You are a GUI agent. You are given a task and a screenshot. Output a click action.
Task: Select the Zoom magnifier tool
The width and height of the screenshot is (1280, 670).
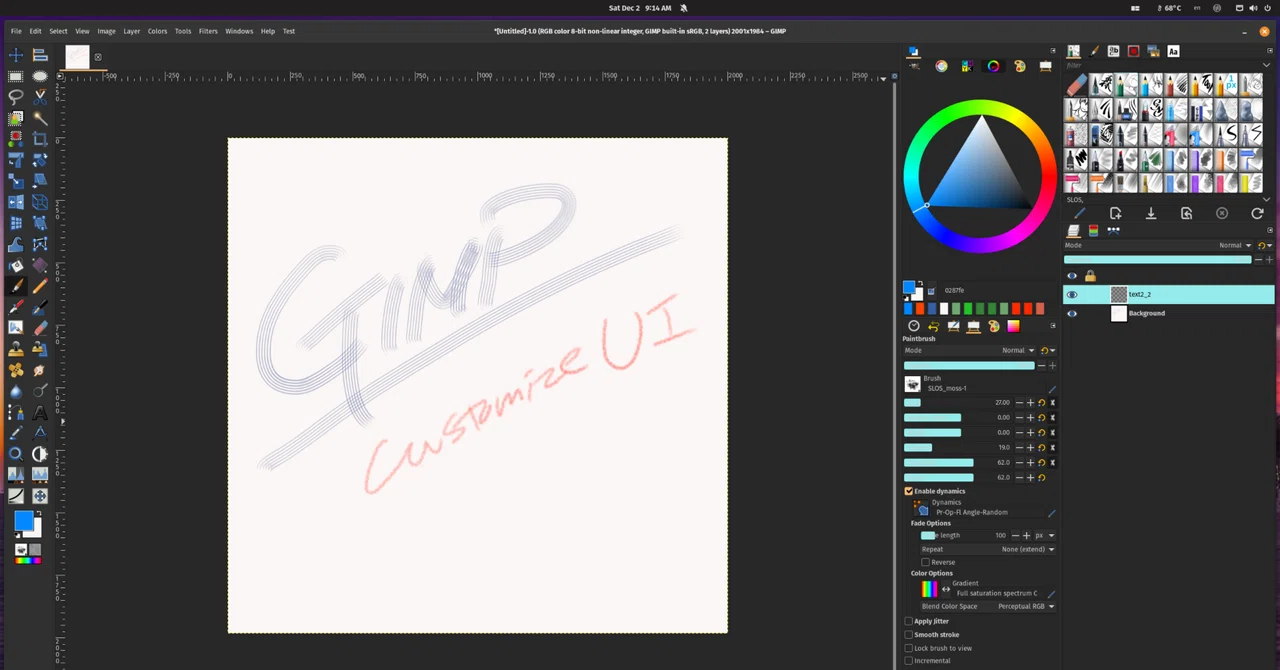[x=16, y=454]
